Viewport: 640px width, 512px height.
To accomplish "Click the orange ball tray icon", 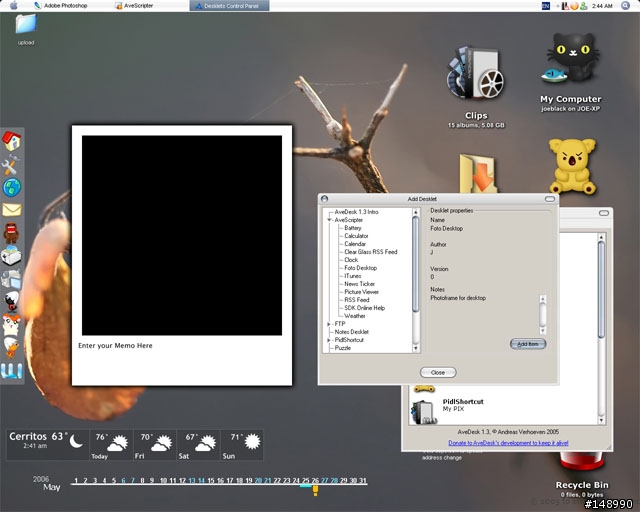I will tap(574, 6).
